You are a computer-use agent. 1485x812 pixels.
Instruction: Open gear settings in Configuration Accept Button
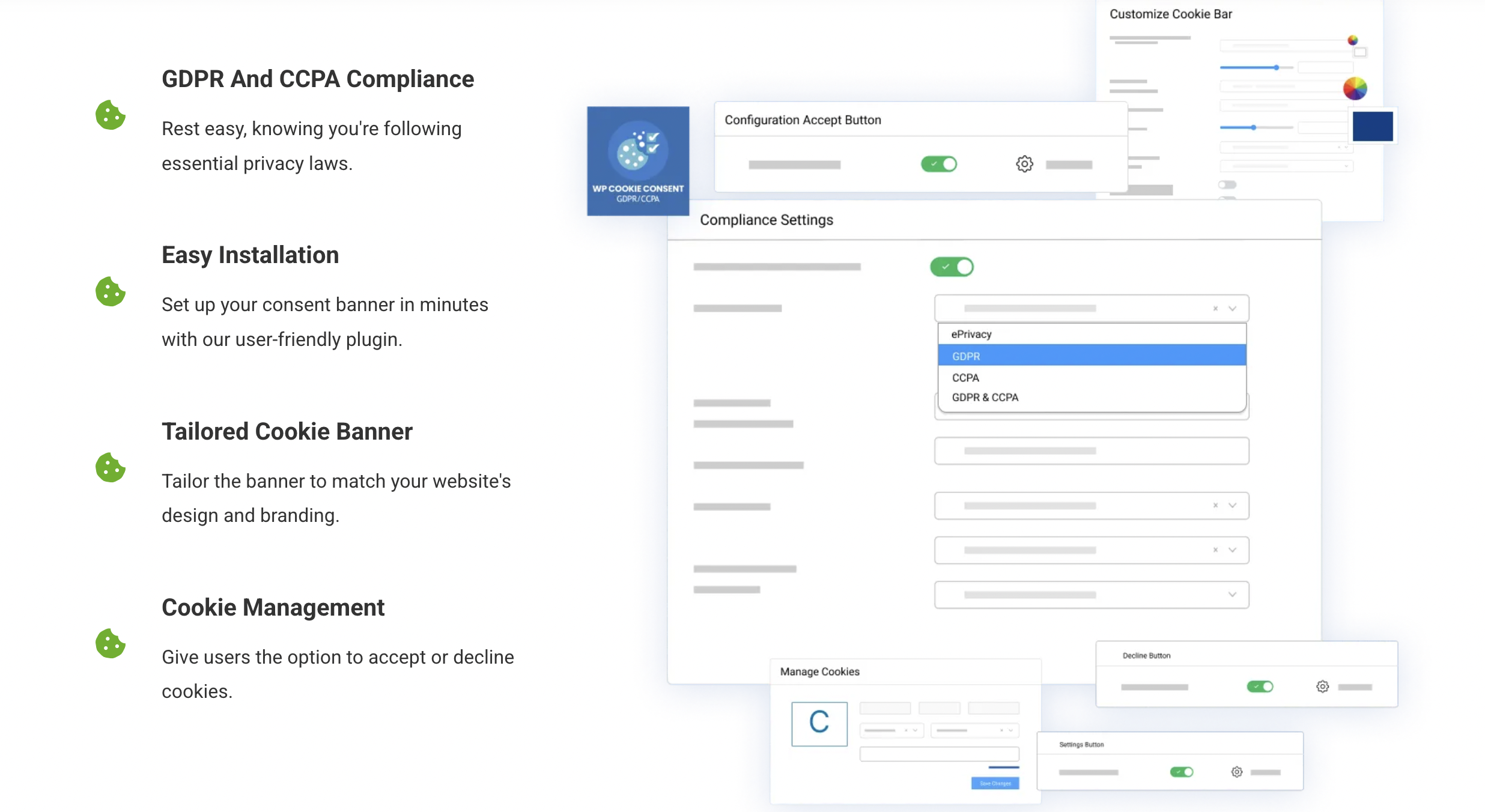pos(1024,164)
